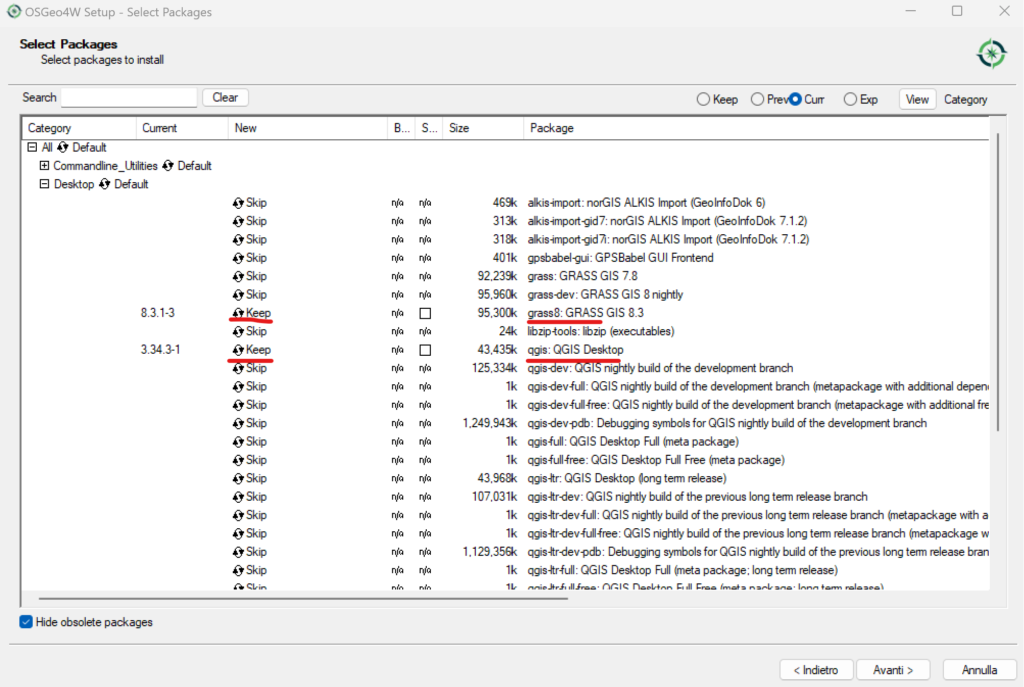1024x687 pixels.
Task: Click the 1,249,943k size value
Action: [x=490, y=423]
